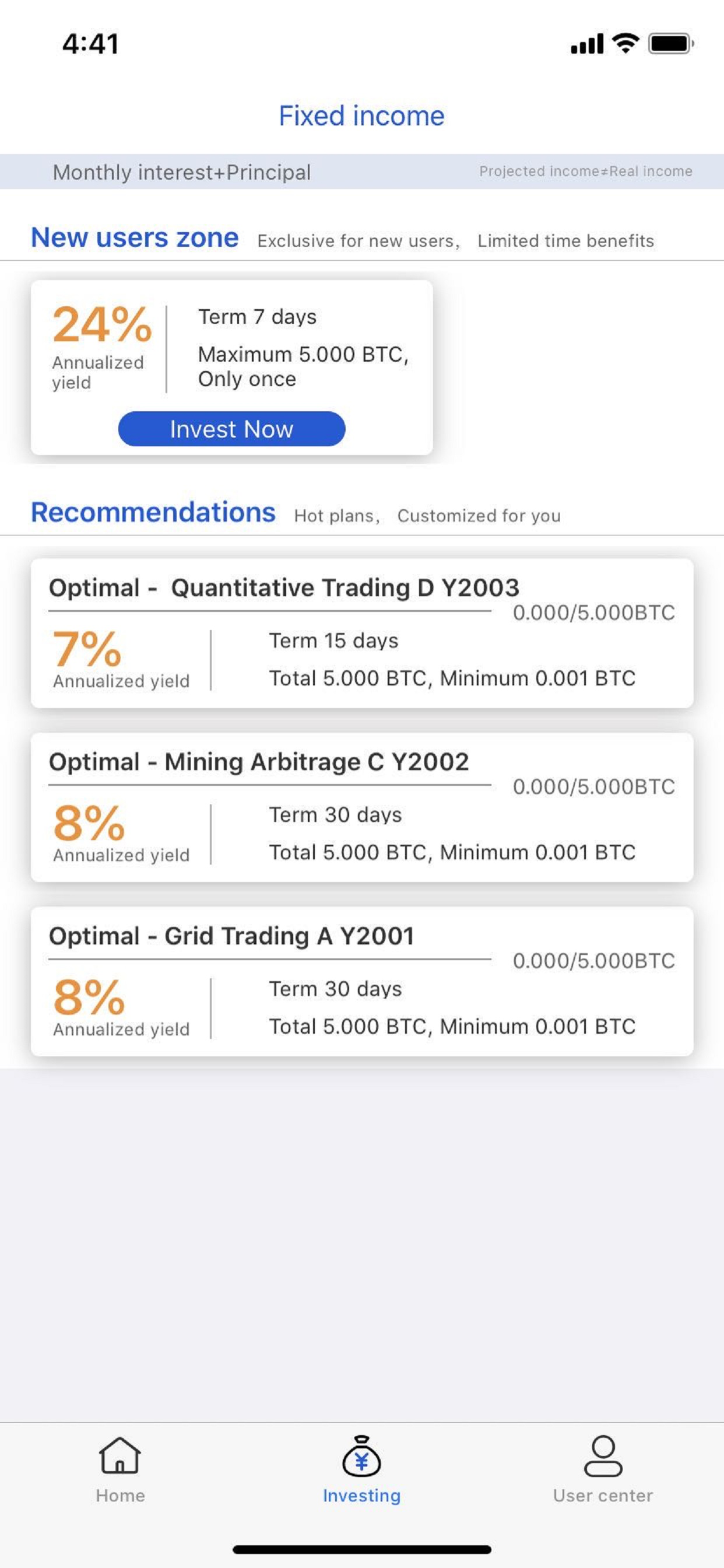Tap the Recommendations section heading
The height and width of the screenshot is (1568, 724).
click(153, 513)
